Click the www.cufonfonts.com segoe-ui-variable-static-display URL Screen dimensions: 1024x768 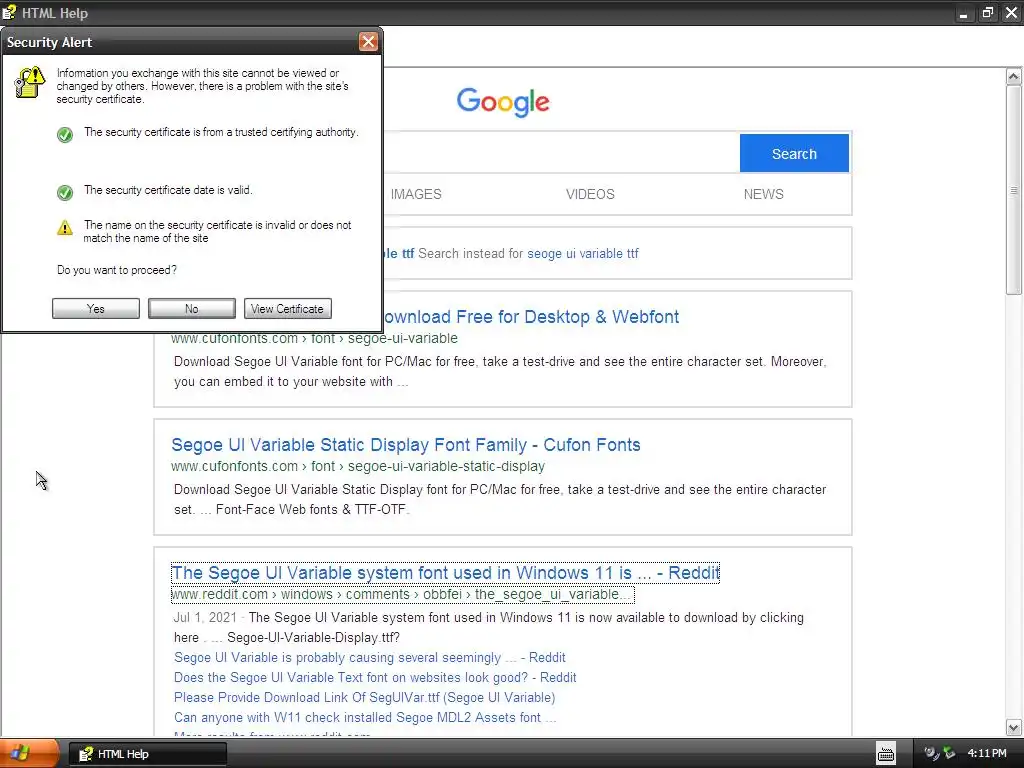pos(358,466)
